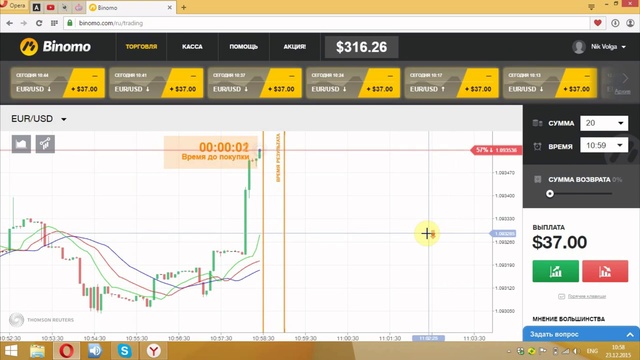Click the Opera menu button
Viewport: 640px width, 360px height.
(x=13, y=6)
